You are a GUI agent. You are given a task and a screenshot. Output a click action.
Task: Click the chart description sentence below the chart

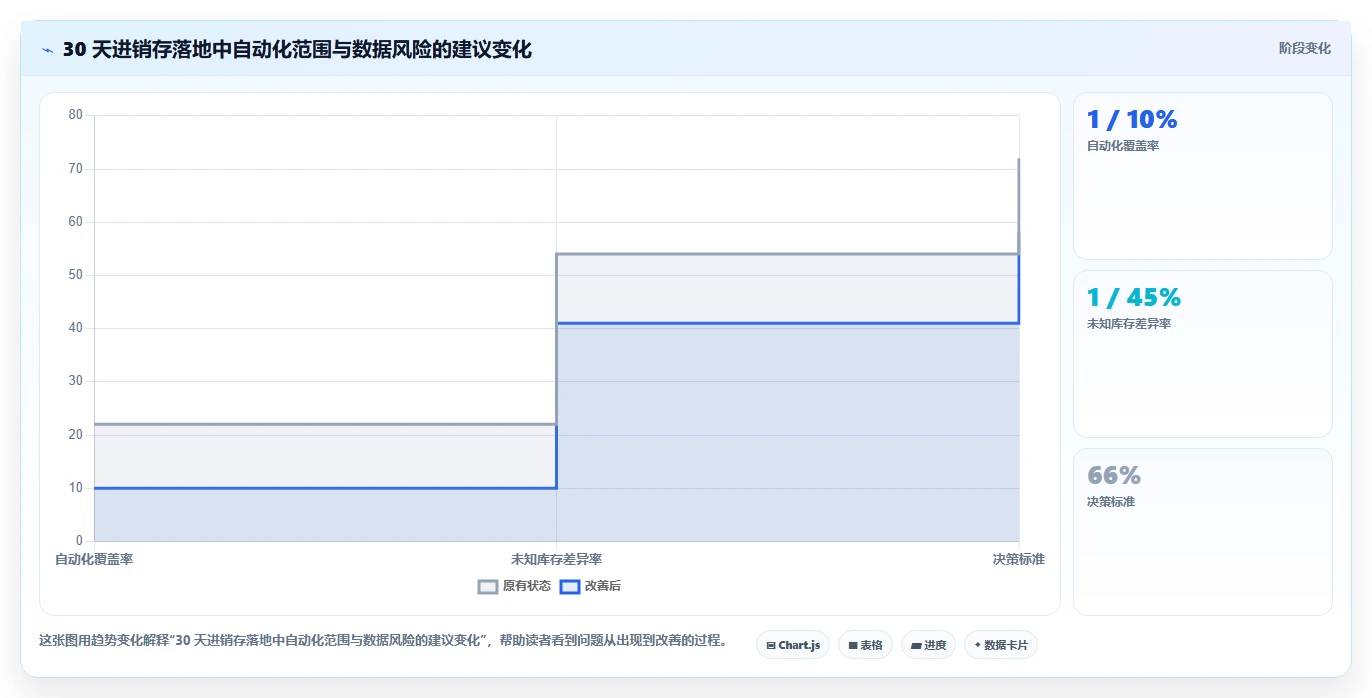[x=383, y=640]
